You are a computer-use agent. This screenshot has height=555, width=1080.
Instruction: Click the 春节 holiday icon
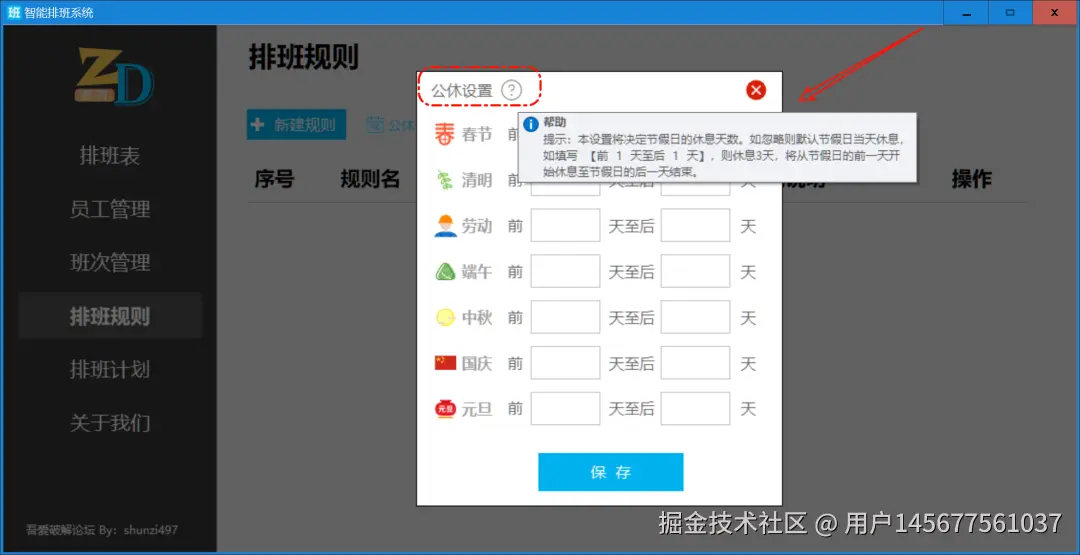coord(445,134)
